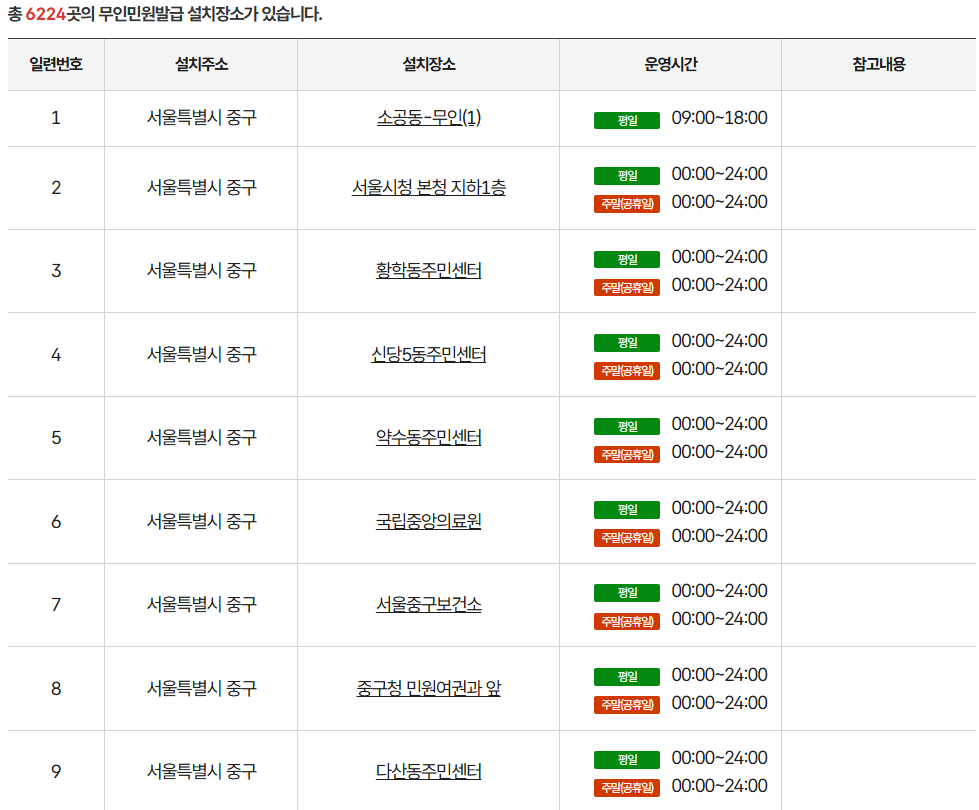Click 주말(공휴일) badge for 신당5동주민센터 row
Viewport: 979px width, 810px height.
click(627, 371)
